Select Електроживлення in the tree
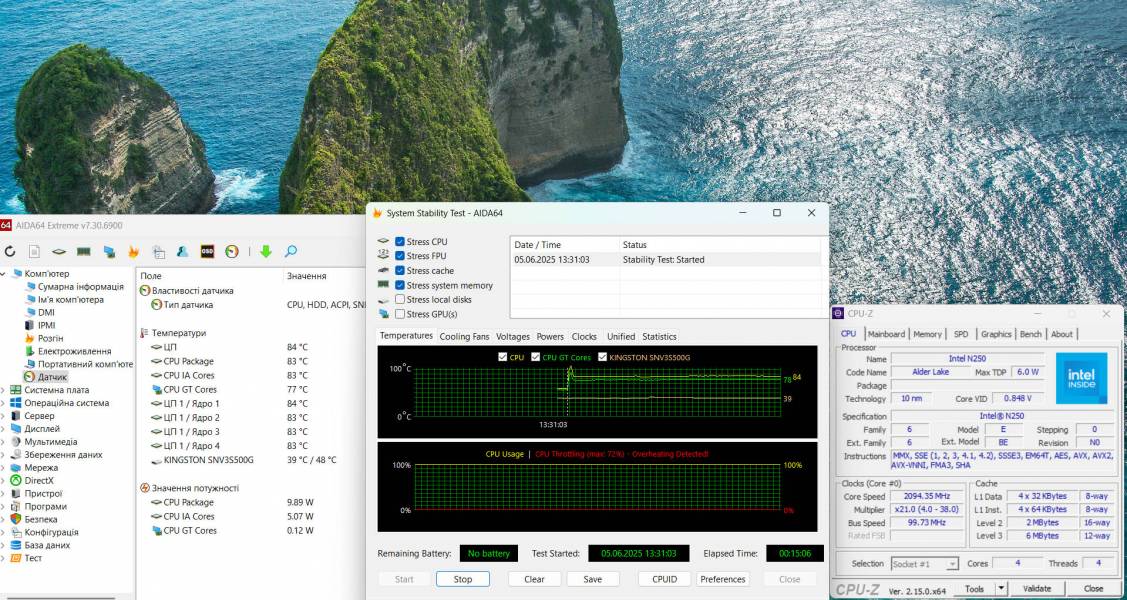 coord(74,351)
